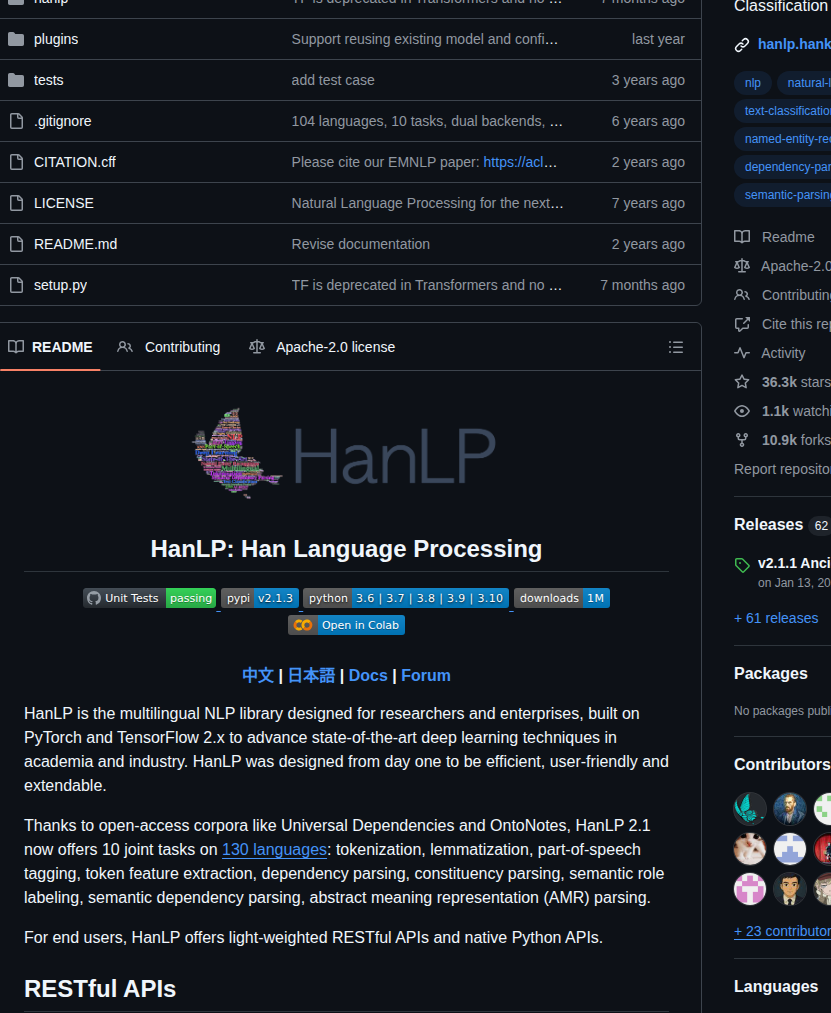Click the Report repository link
This screenshot has height=1013, width=831.
click(x=783, y=469)
